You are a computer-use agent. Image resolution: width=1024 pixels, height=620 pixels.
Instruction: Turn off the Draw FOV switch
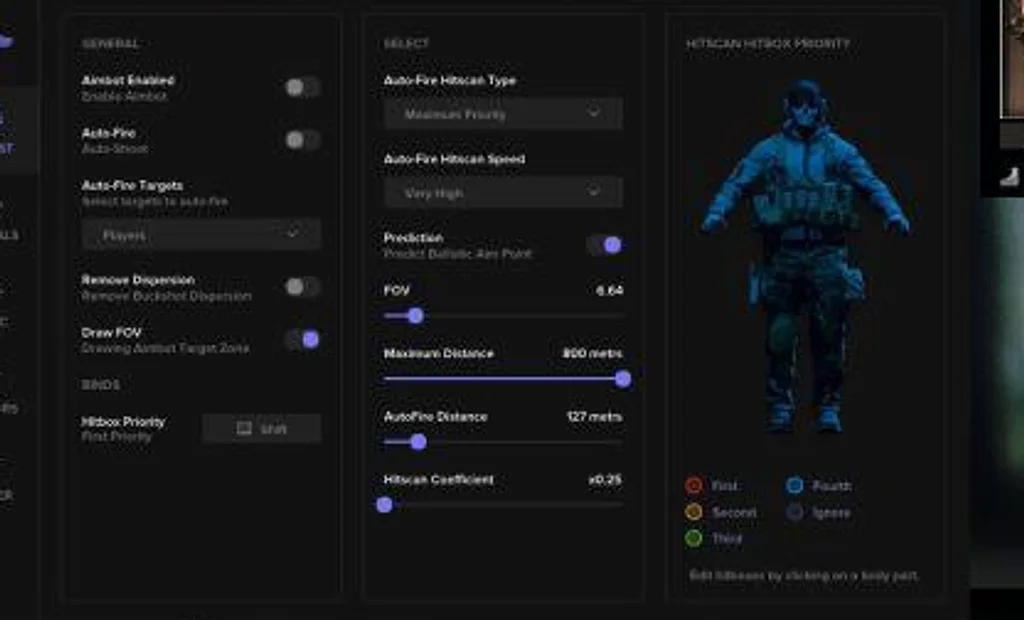point(302,339)
